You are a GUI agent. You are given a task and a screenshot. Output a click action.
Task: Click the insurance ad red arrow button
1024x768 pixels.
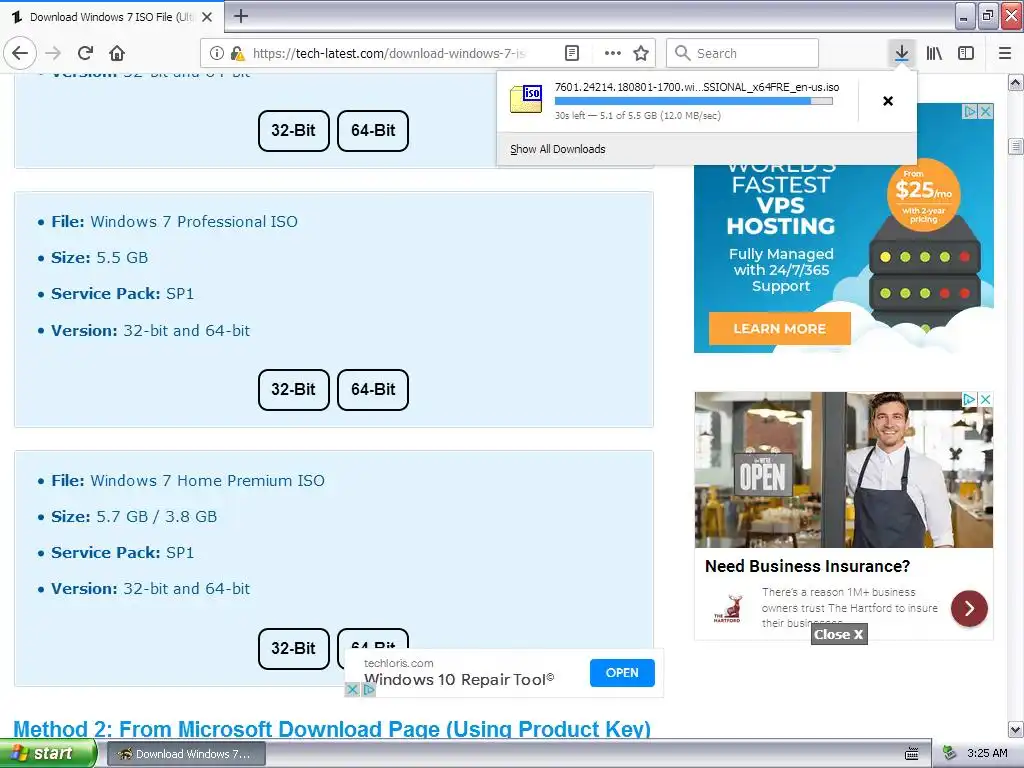969,609
